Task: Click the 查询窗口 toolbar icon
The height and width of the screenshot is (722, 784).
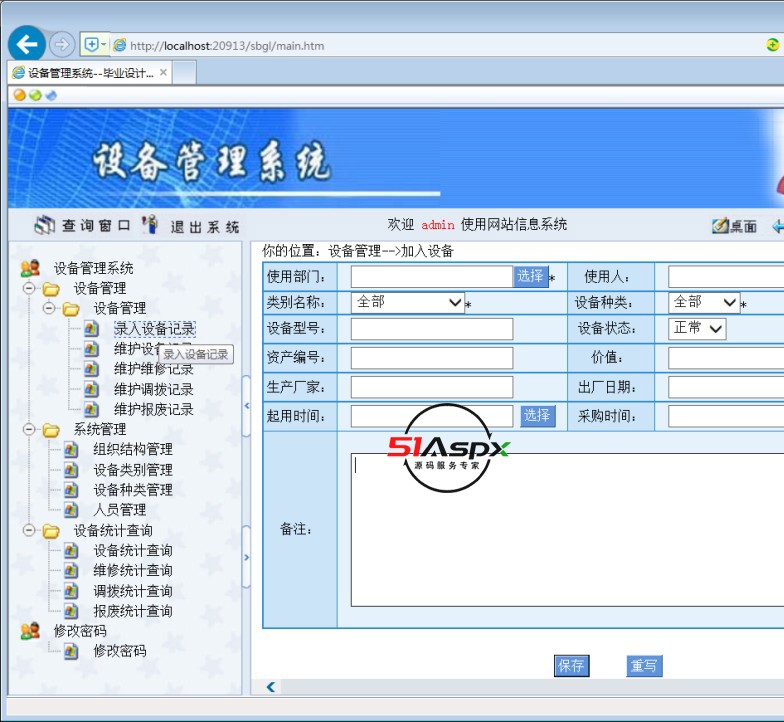Action: click(x=45, y=226)
